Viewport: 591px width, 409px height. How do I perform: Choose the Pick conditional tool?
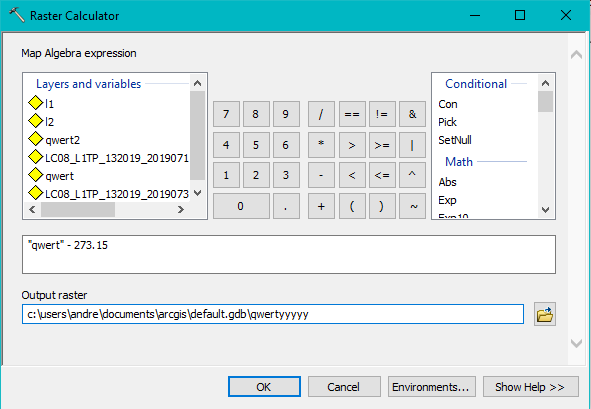[x=447, y=122]
